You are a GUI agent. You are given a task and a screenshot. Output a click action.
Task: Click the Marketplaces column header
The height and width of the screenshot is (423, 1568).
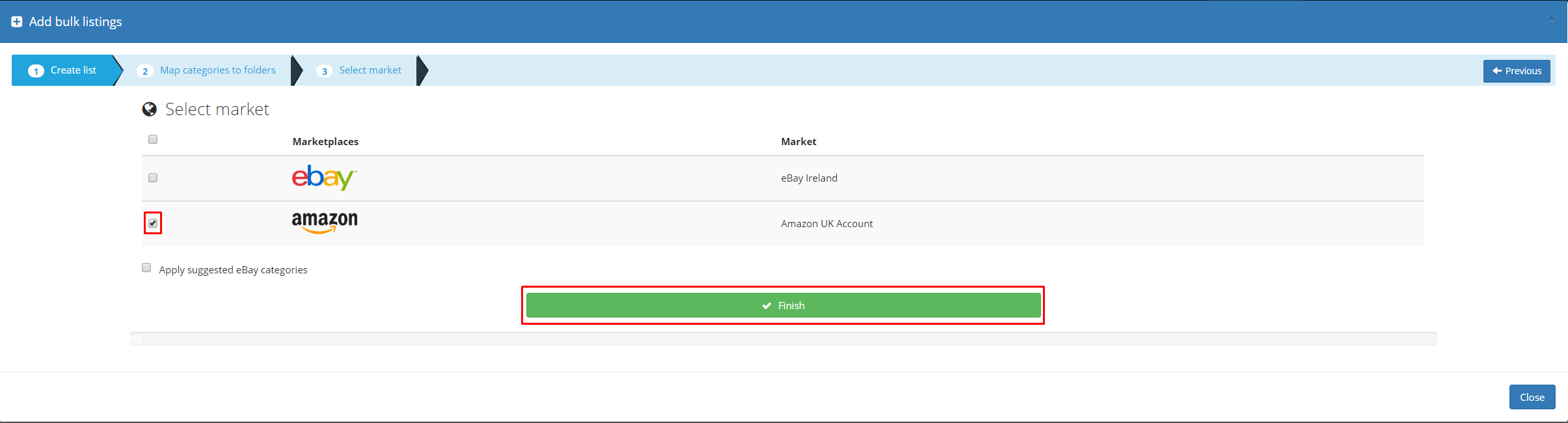coord(325,142)
